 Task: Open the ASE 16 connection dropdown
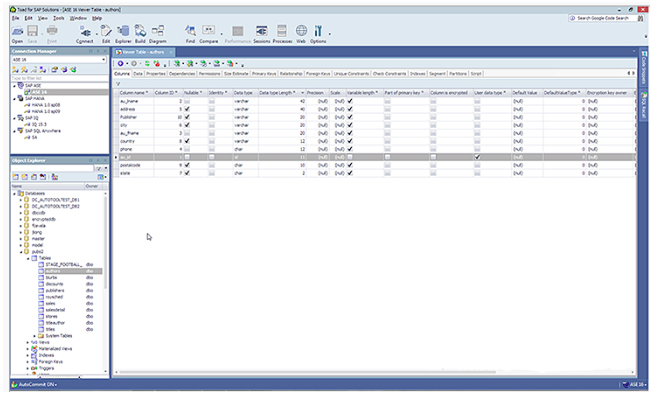[104, 60]
